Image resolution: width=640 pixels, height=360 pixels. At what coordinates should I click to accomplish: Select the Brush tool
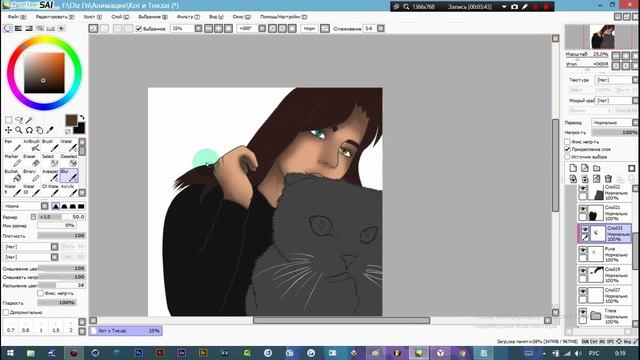pos(50,145)
